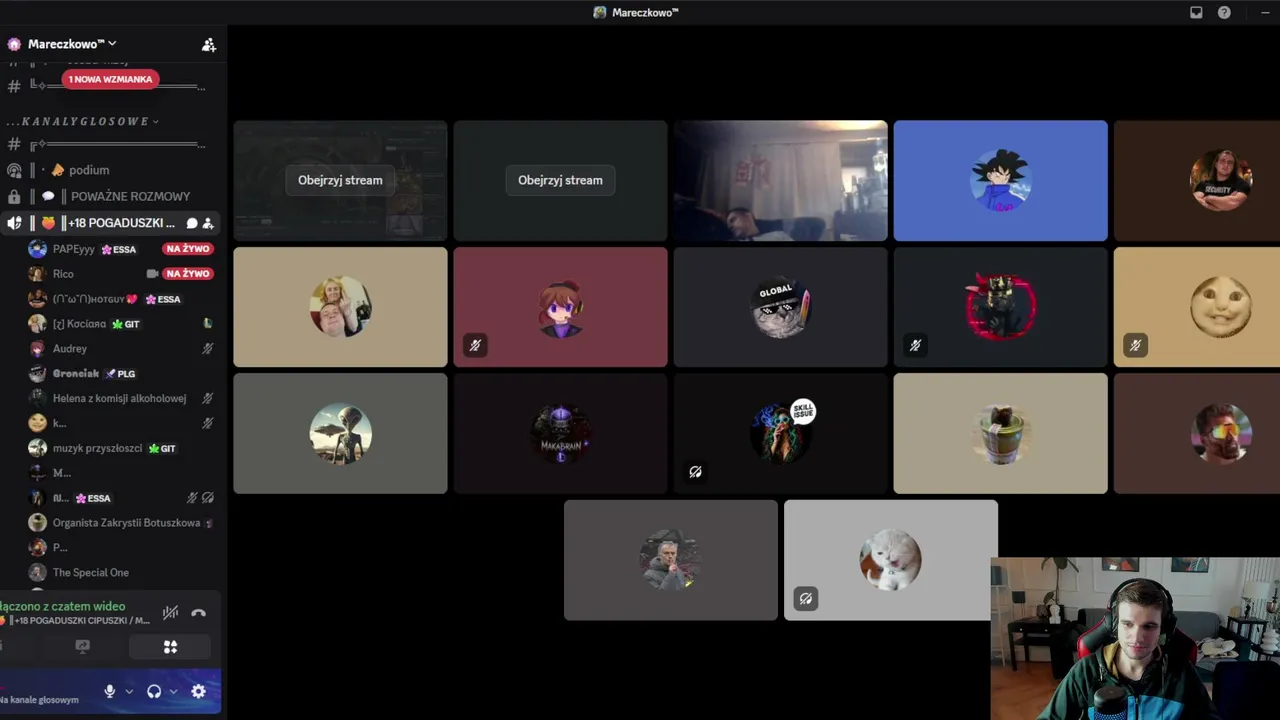The image size is (1280, 720).
Task: Click deafened icon on the SKILL ISSUE avatar tile
Action: click(695, 471)
